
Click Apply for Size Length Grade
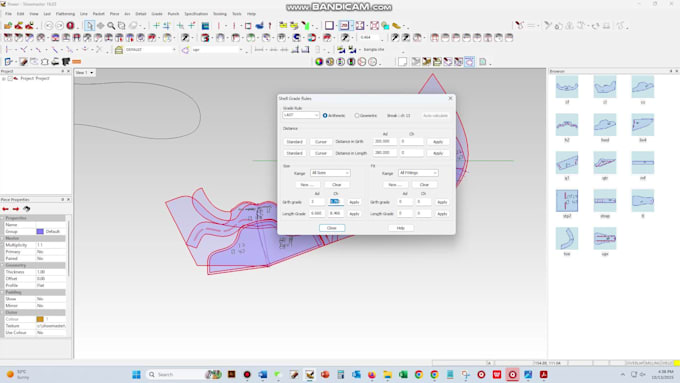coord(354,214)
